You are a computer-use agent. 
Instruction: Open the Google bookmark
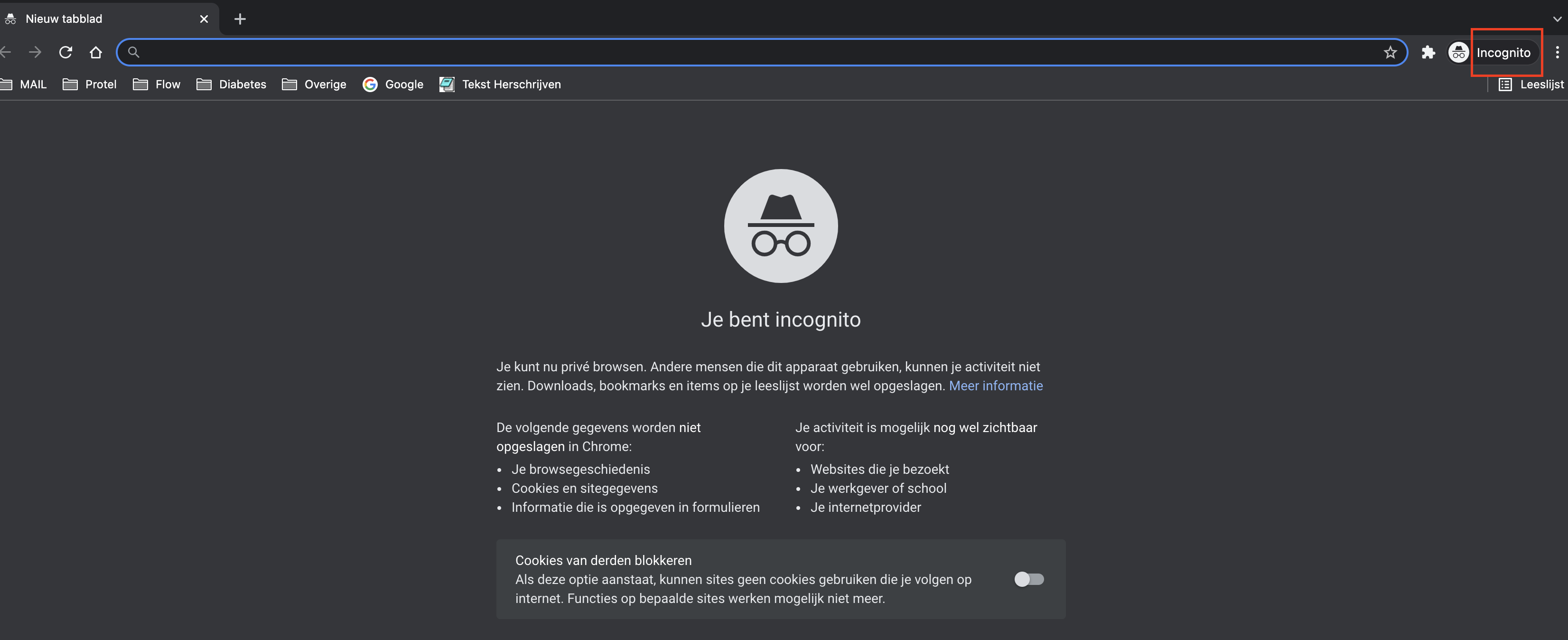coord(393,84)
